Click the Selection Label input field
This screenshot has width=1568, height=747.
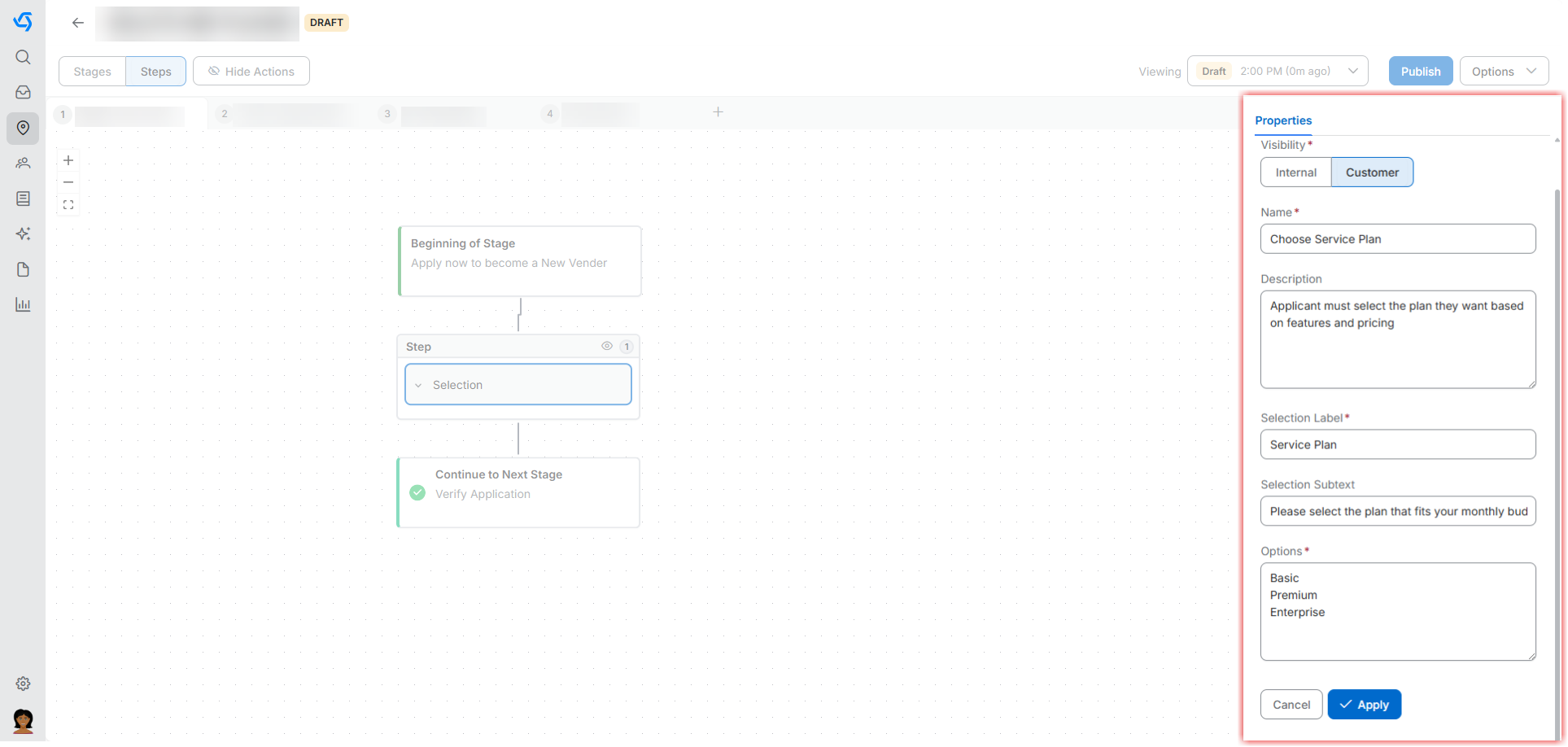click(1397, 445)
